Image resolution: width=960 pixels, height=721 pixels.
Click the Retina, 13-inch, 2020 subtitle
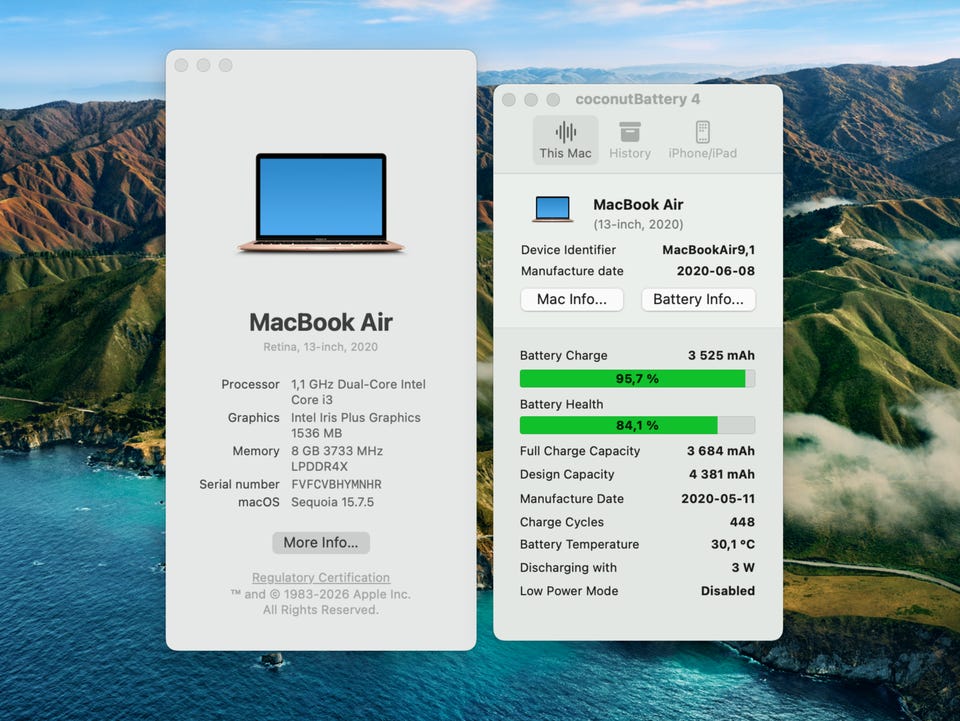point(321,347)
